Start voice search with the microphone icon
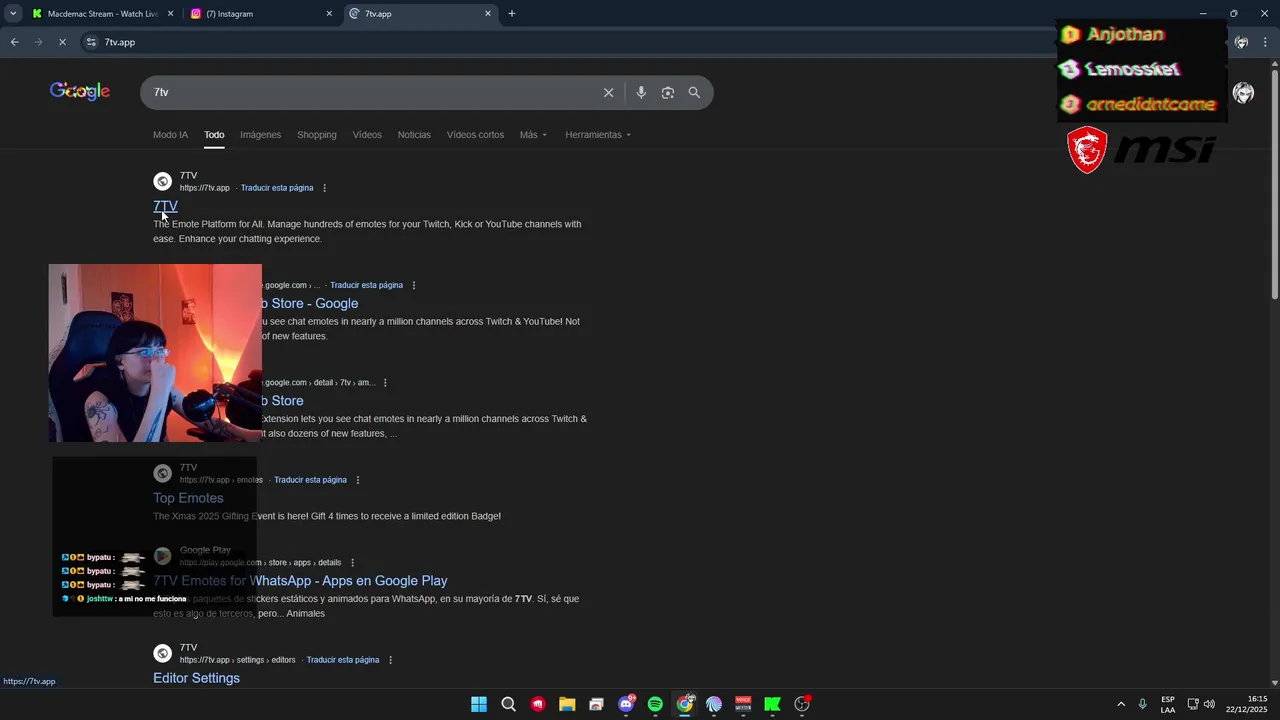Screen dimensions: 1280x720 pyautogui.click(x=641, y=92)
